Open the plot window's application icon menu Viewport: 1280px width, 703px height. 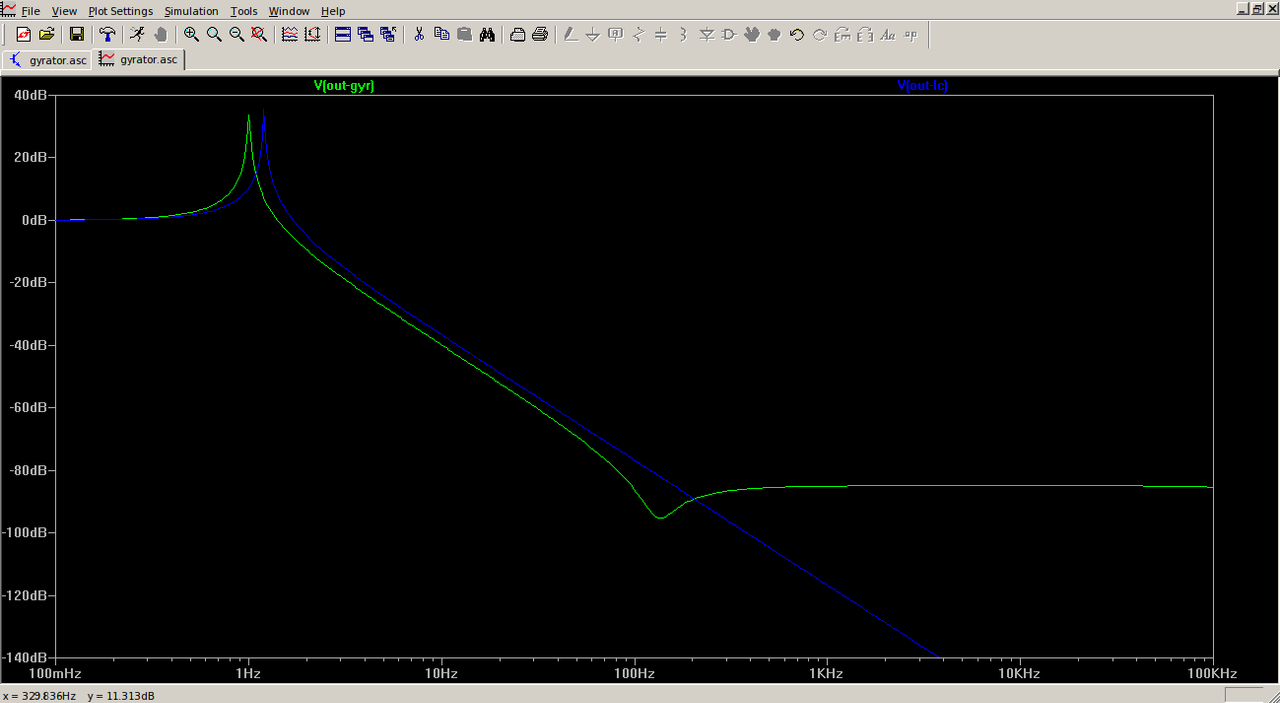[x=7, y=11]
